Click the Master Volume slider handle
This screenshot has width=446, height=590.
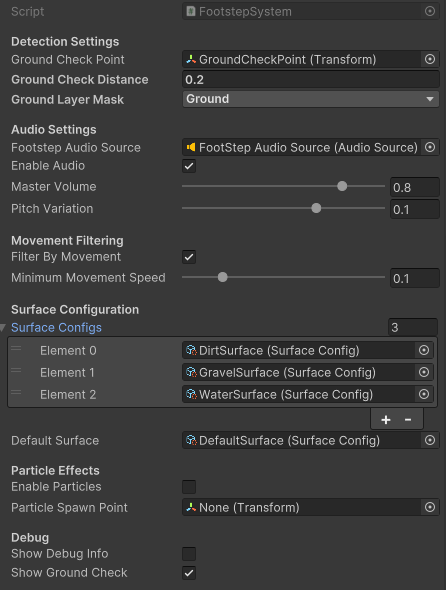(342, 186)
